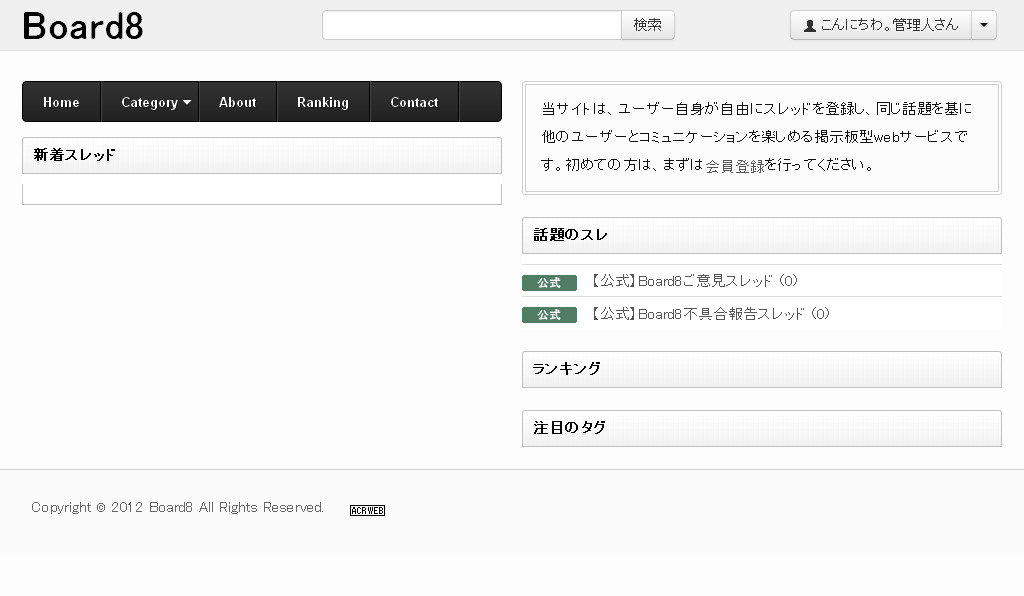The height and width of the screenshot is (596, 1024).
Task: Follow the 会員登録 registration link
Action: (735, 166)
